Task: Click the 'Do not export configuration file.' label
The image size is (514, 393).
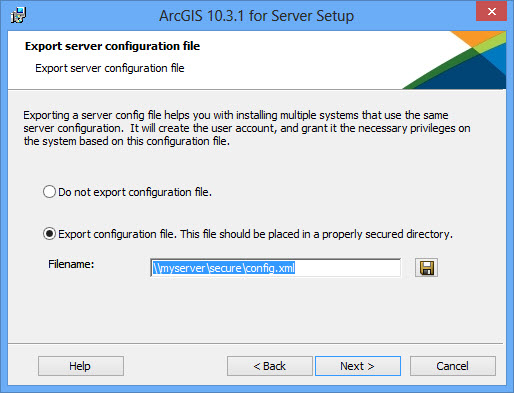Action: point(135,192)
